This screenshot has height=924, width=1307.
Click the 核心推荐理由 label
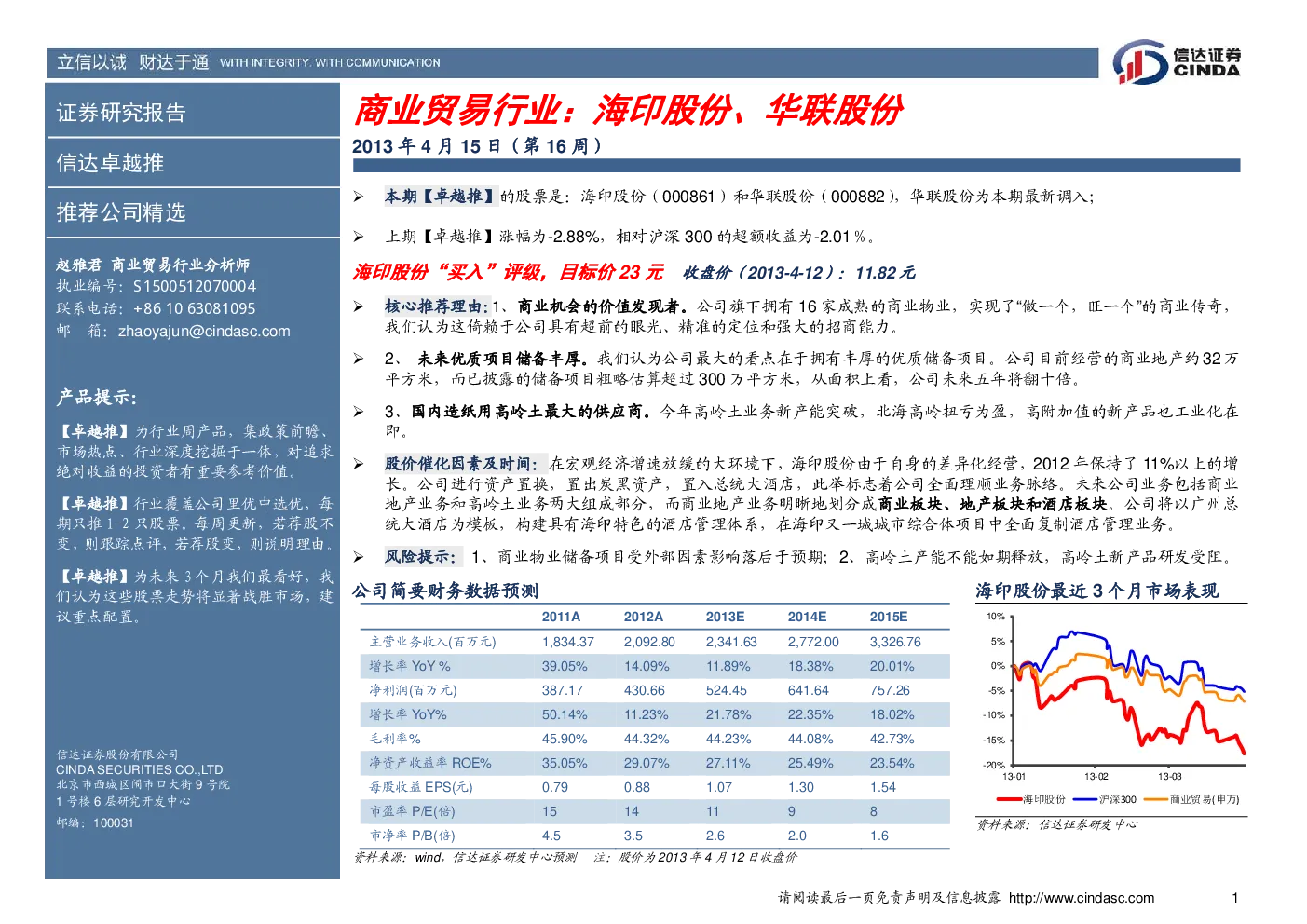437,306
